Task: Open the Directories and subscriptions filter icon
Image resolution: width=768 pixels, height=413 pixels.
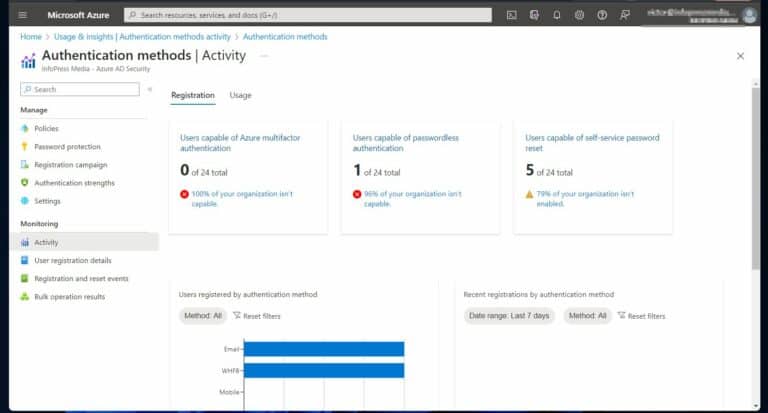Action: pyautogui.click(x=534, y=15)
